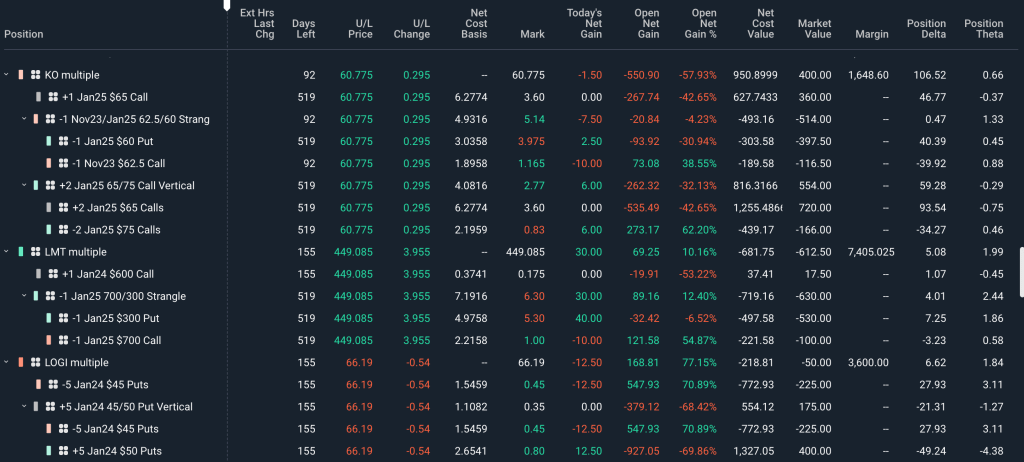Sort by the Position column header
The height and width of the screenshot is (462, 1024).
tap(23, 34)
